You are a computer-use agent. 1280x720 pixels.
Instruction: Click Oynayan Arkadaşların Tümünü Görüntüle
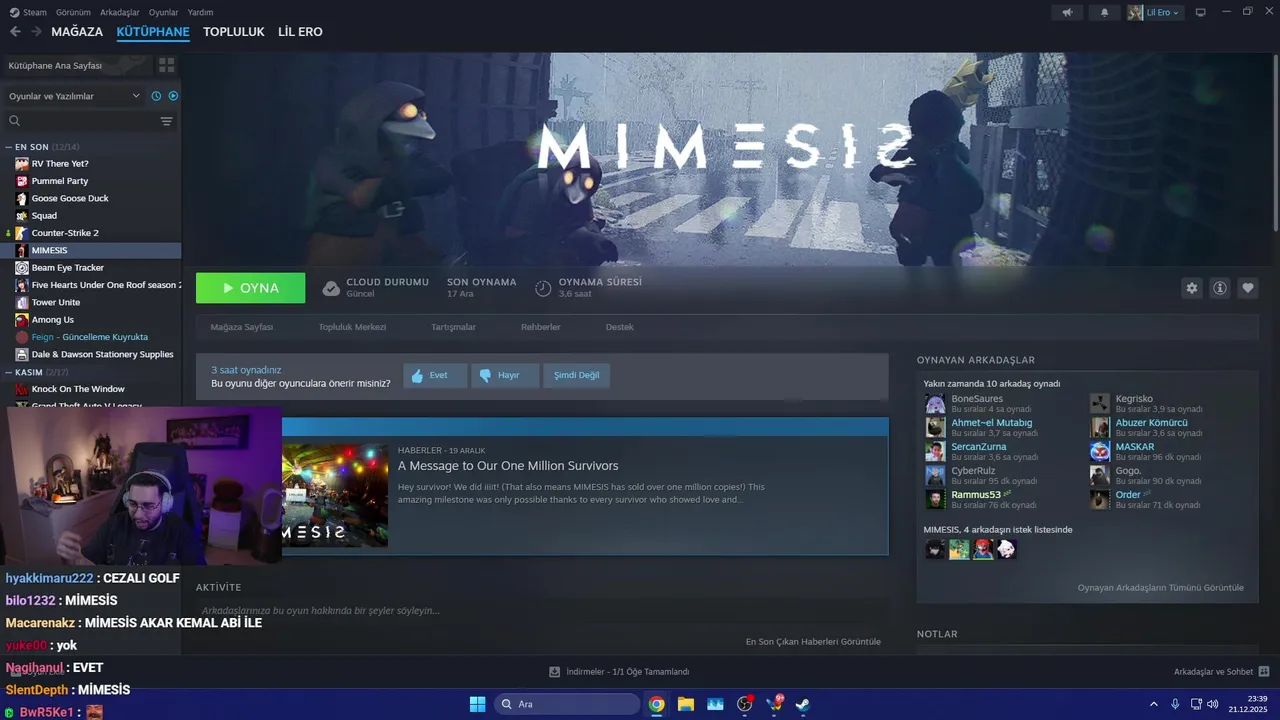coord(1161,588)
